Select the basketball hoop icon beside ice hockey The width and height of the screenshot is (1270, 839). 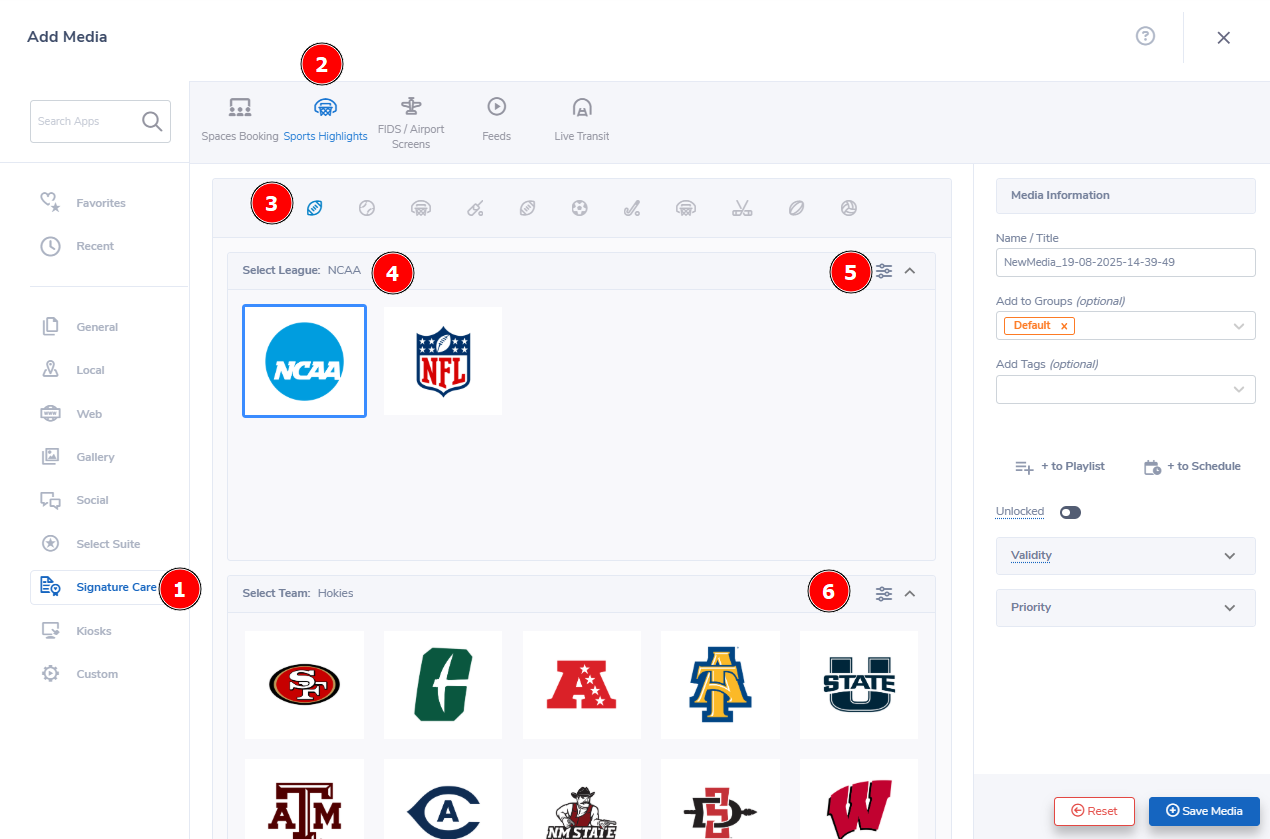685,208
